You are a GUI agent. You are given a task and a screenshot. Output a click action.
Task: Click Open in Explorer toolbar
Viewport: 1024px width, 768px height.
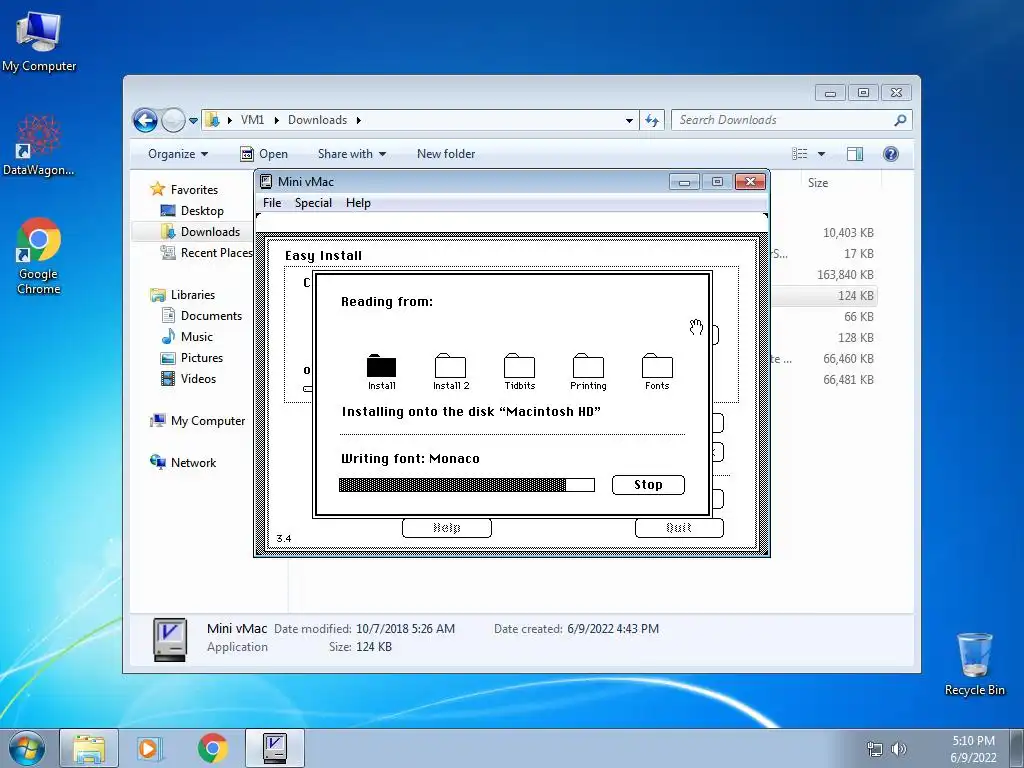coord(264,154)
